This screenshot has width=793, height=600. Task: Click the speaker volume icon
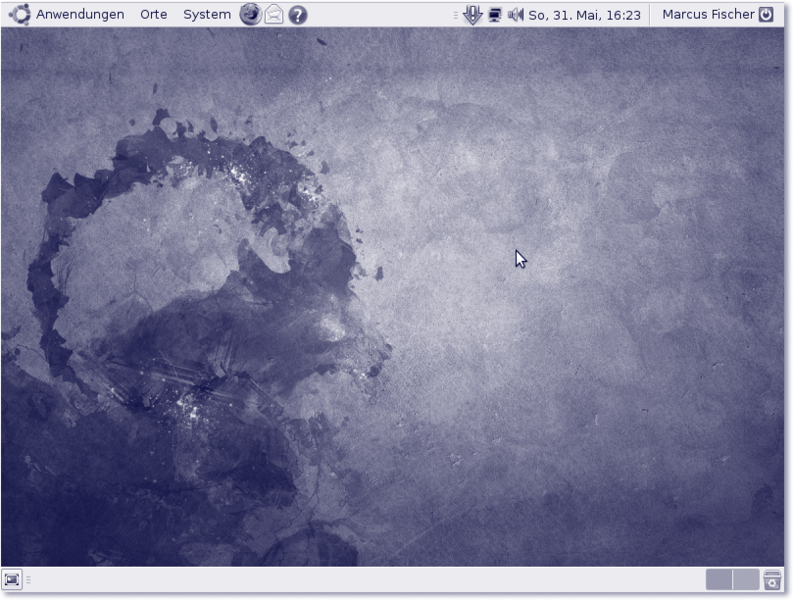click(x=516, y=15)
